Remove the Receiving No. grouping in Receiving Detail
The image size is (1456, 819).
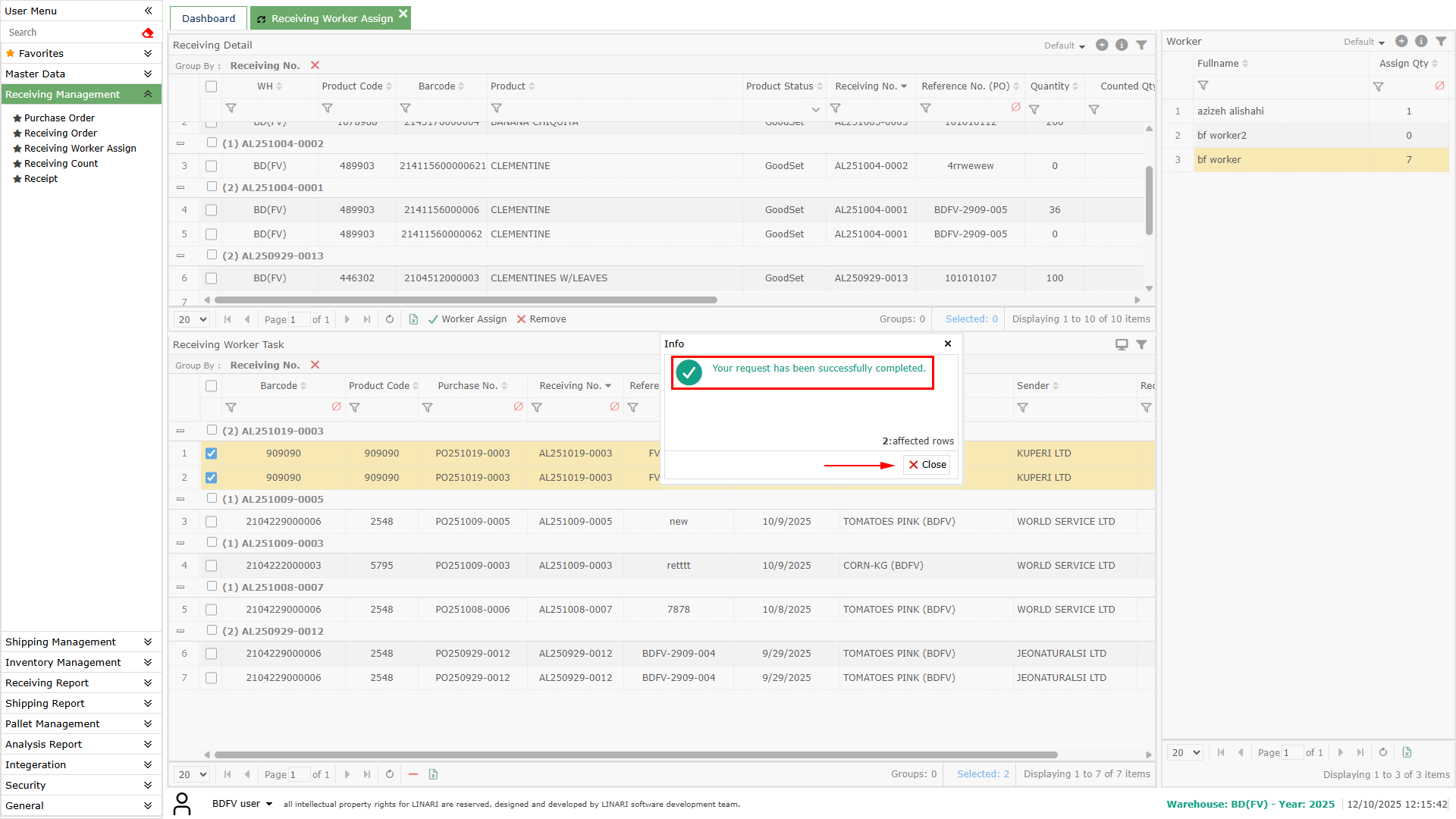tap(315, 66)
